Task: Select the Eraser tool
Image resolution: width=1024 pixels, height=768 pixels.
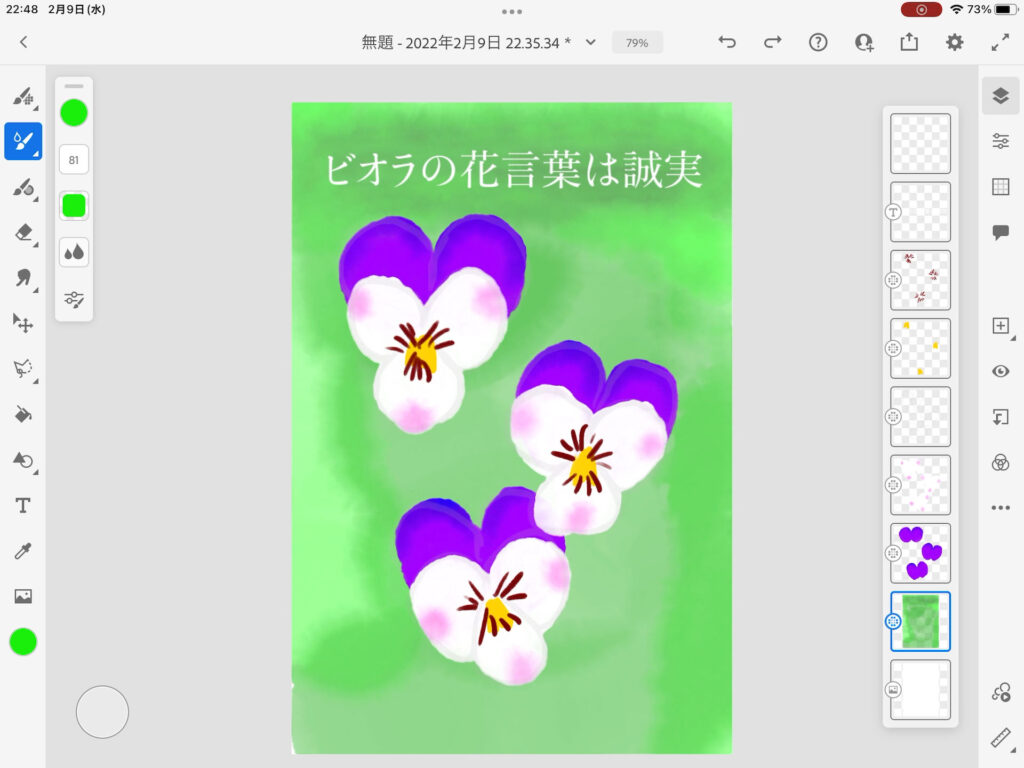Action: (x=23, y=232)
